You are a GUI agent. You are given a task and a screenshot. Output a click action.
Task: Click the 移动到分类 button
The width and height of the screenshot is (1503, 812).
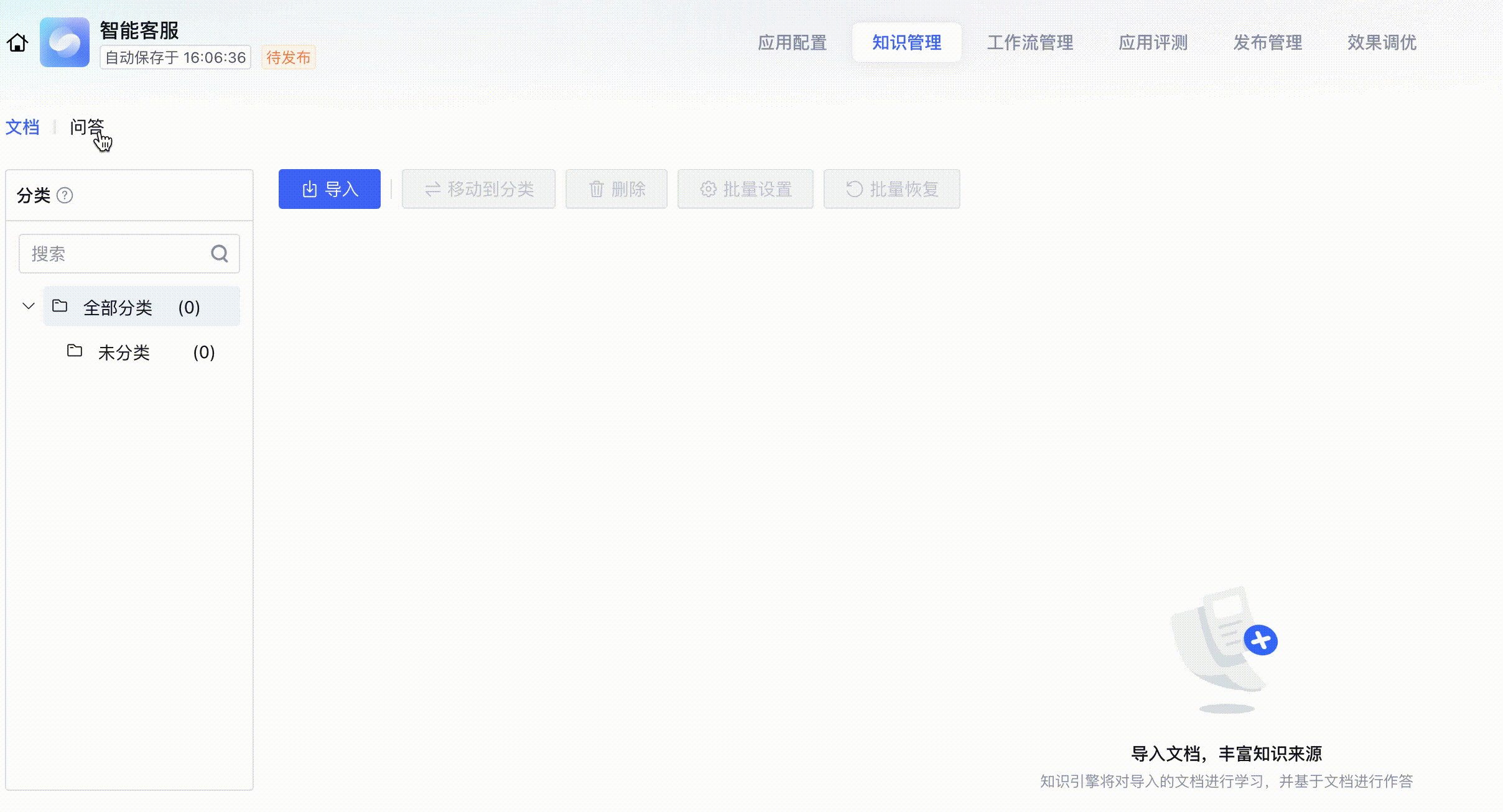pos(478,189)
